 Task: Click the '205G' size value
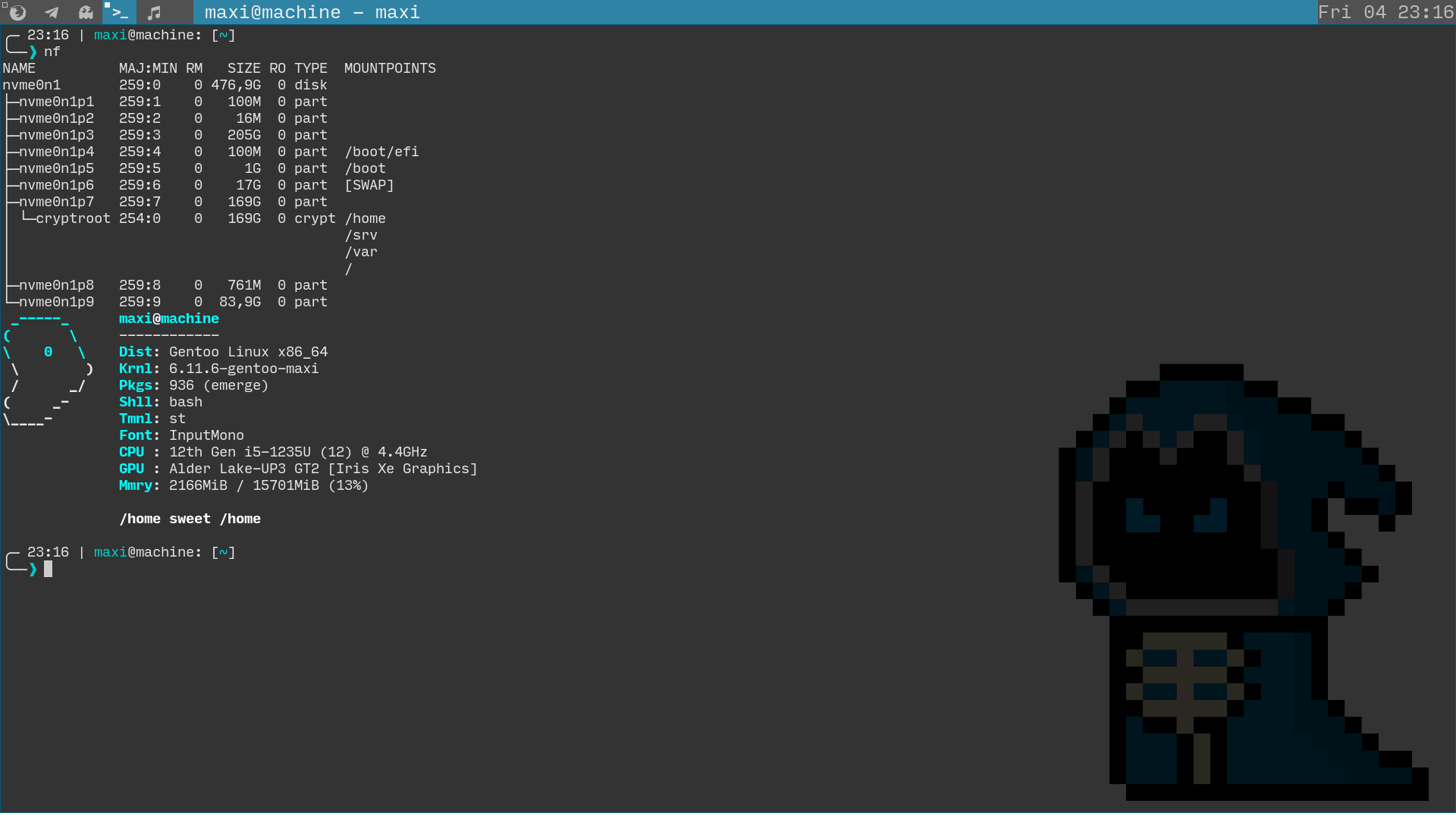tap(244, 135)
